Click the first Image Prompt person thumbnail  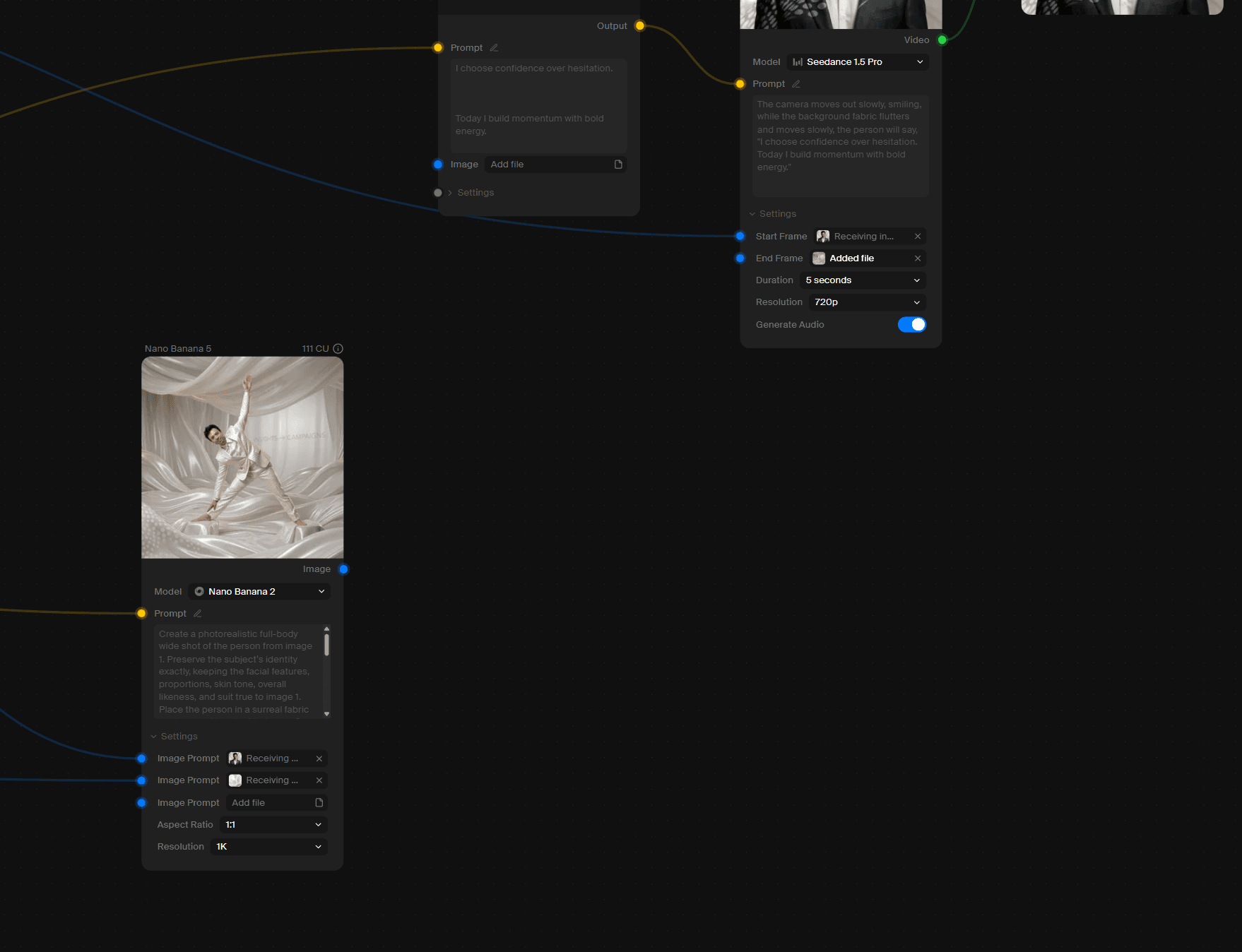click(235, 758)
